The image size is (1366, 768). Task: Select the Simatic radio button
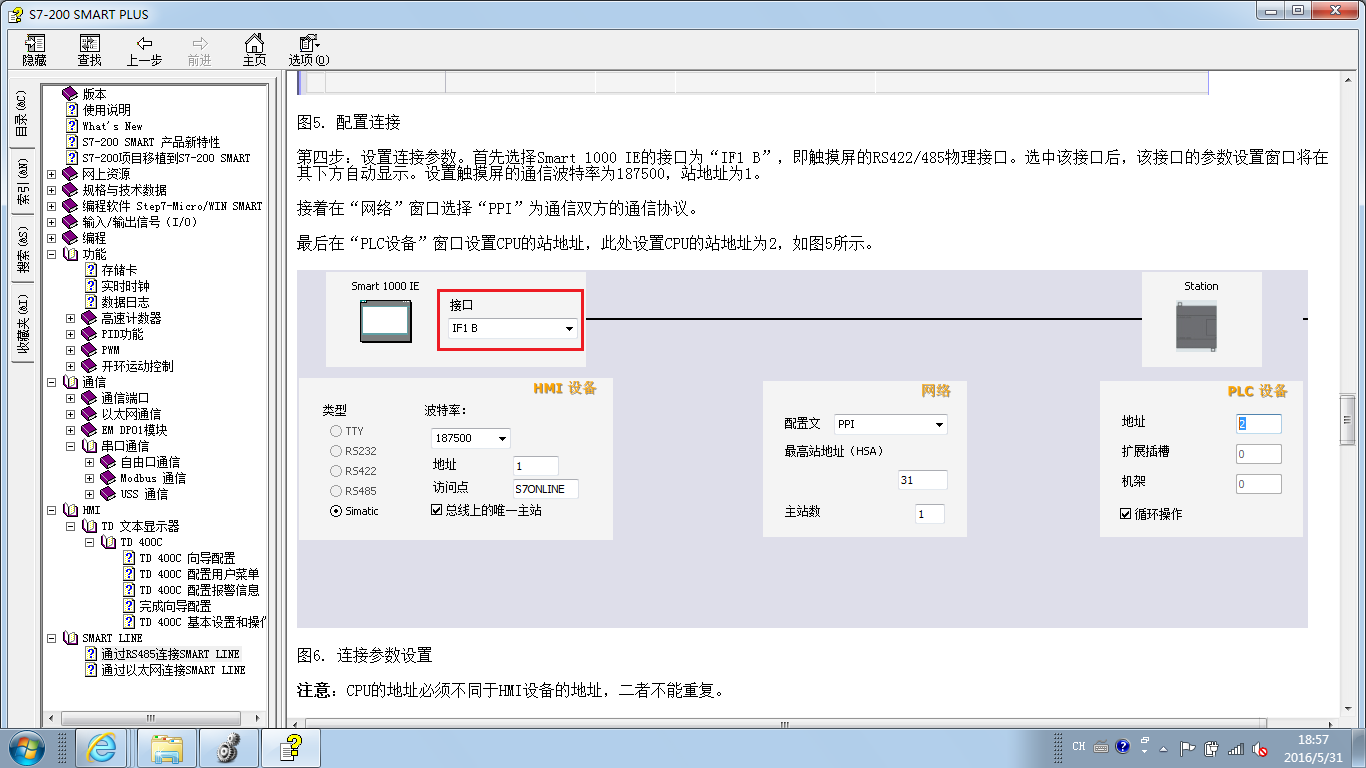tap(336, 511)
